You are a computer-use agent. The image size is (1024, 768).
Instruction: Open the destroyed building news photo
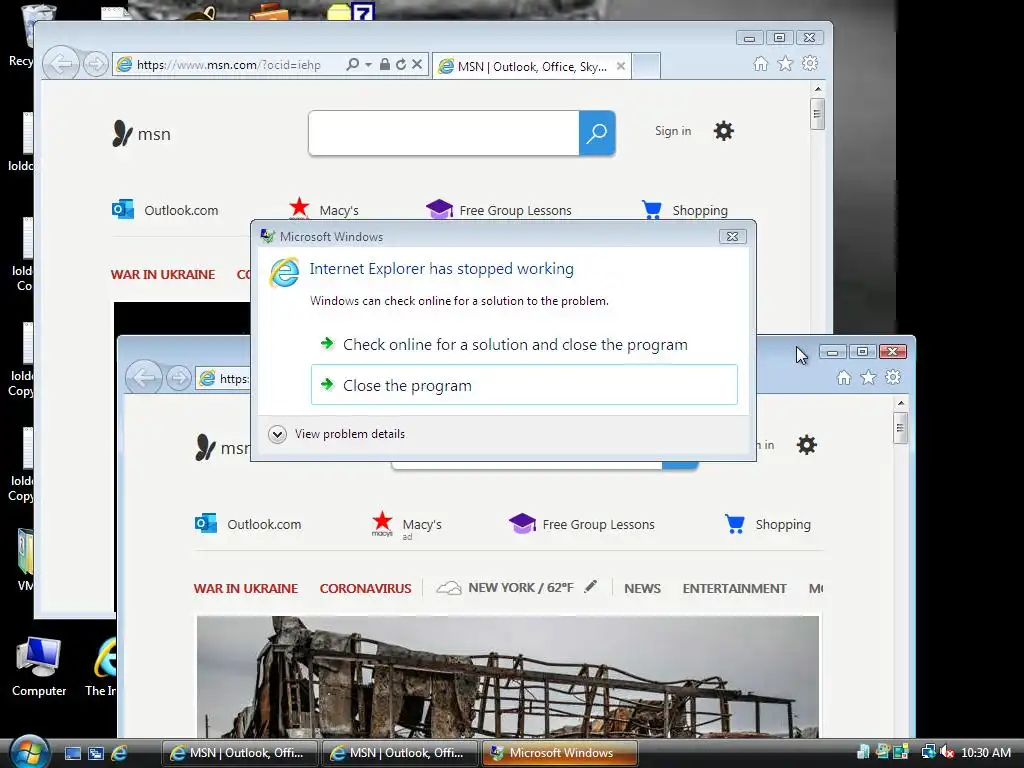pyautogui.click(x=507, y=677)
